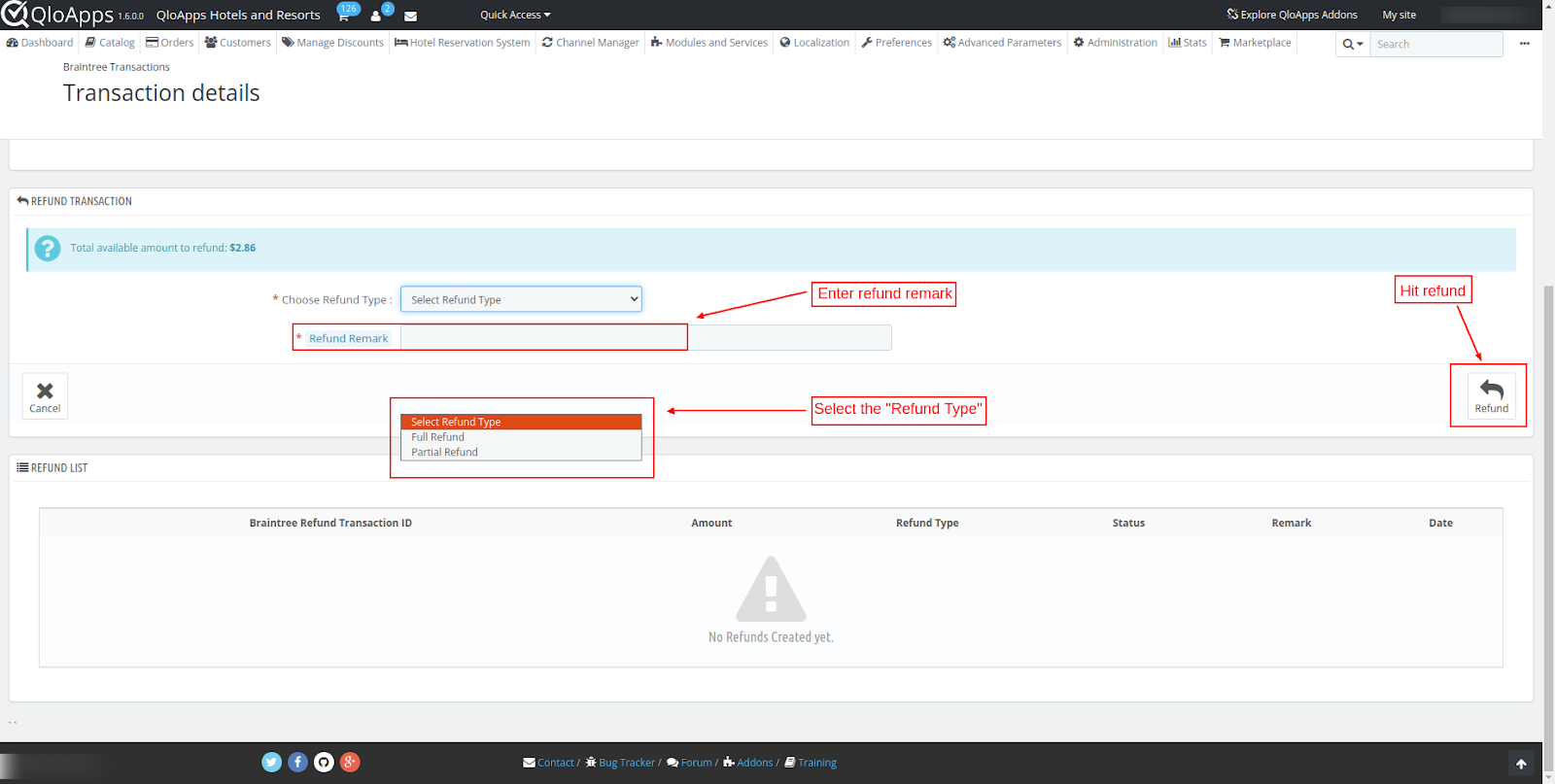Click the Remark column header
This screenshot has width=1555, height=784.
(x=1291, y=523)
